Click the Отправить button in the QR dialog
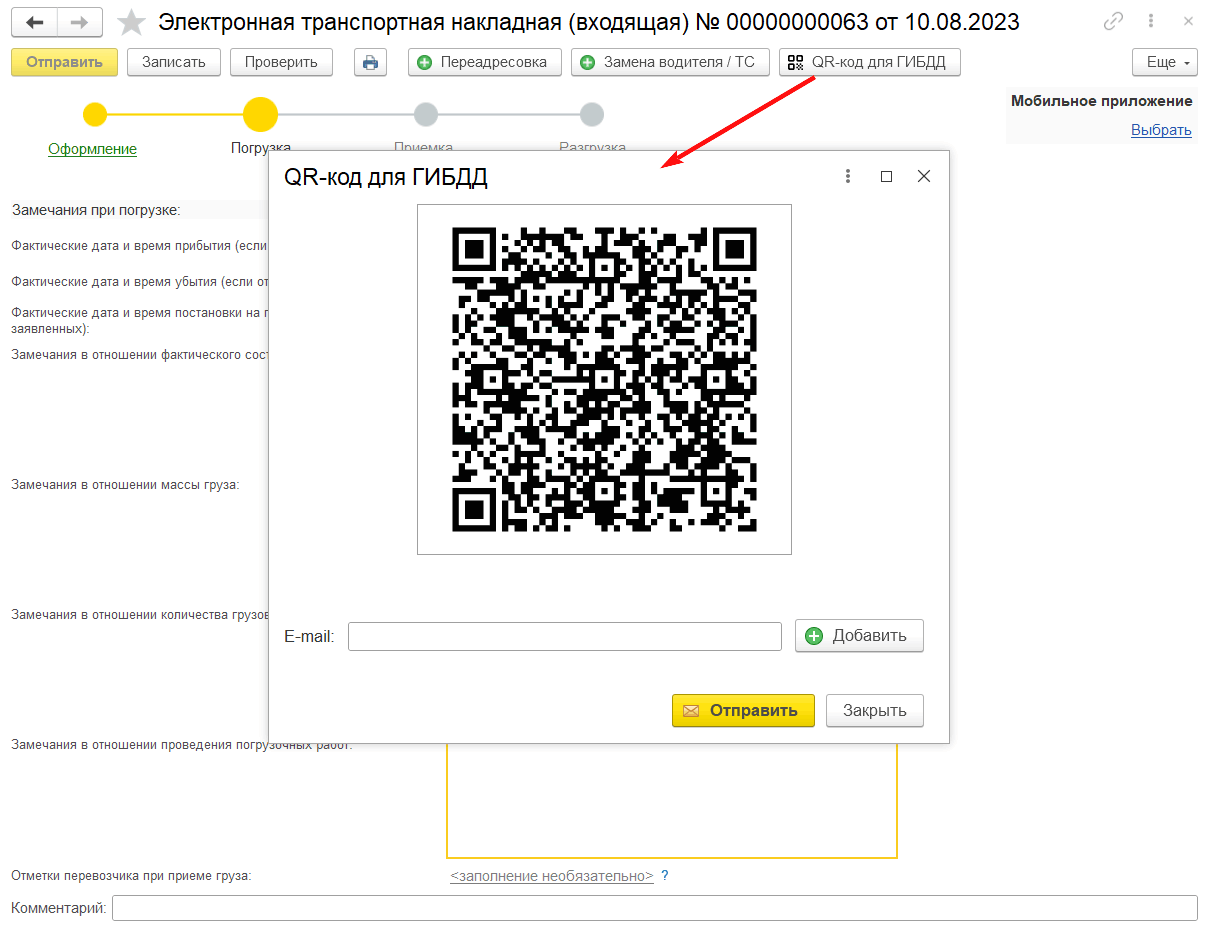 point(743,711)
